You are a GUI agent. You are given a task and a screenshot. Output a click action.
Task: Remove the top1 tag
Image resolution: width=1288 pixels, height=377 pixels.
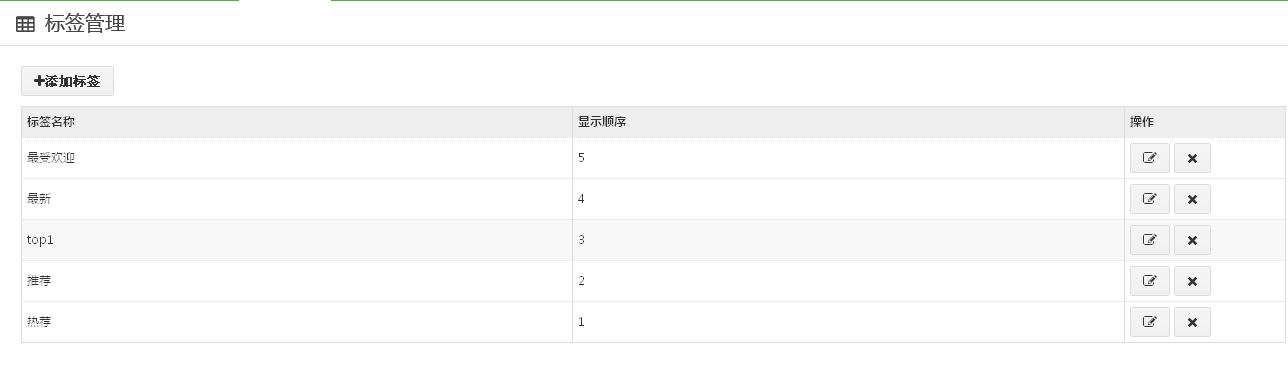[1192, 240]
